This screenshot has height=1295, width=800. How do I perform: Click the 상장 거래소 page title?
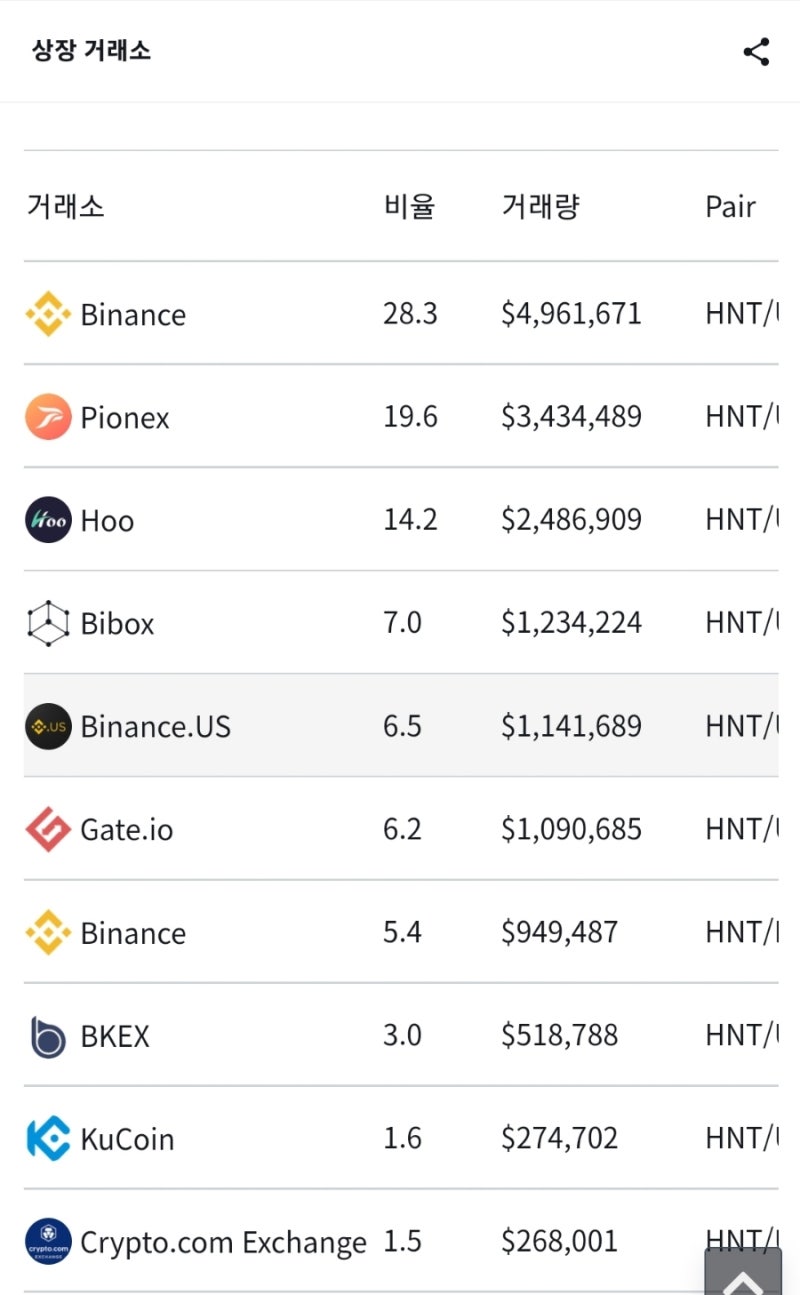[x=91, y=51]
